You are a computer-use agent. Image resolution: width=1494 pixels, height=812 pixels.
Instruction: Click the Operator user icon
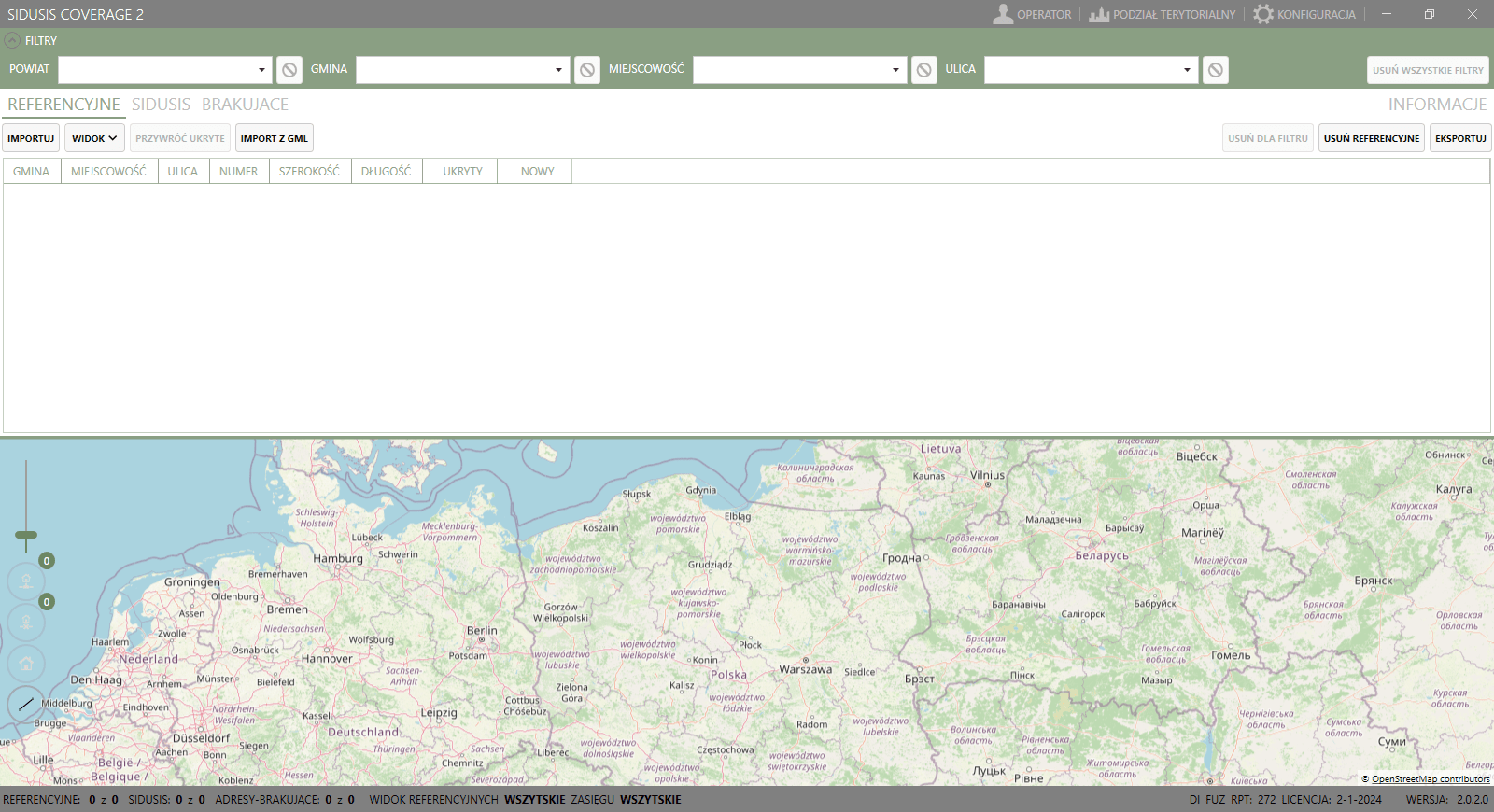click(x=1003, y=14)
